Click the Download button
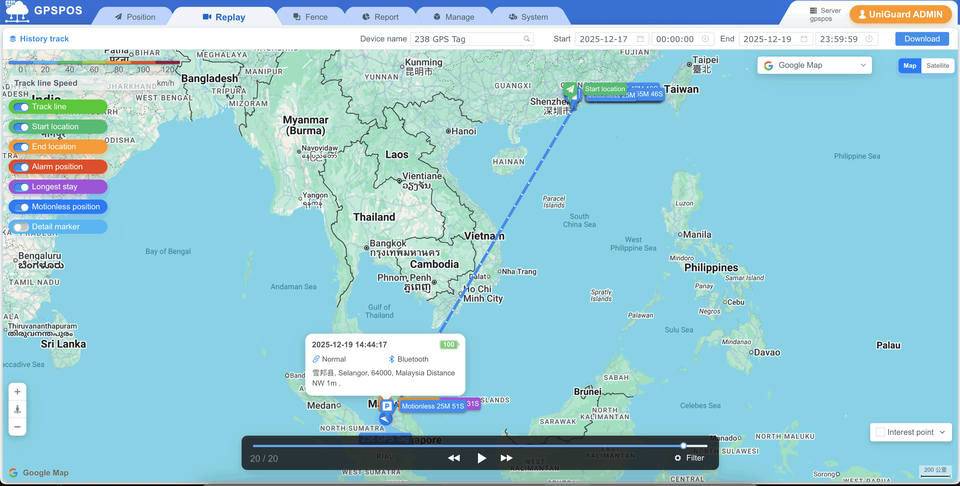The image size is (960, 486). click(x=922, y=39)
